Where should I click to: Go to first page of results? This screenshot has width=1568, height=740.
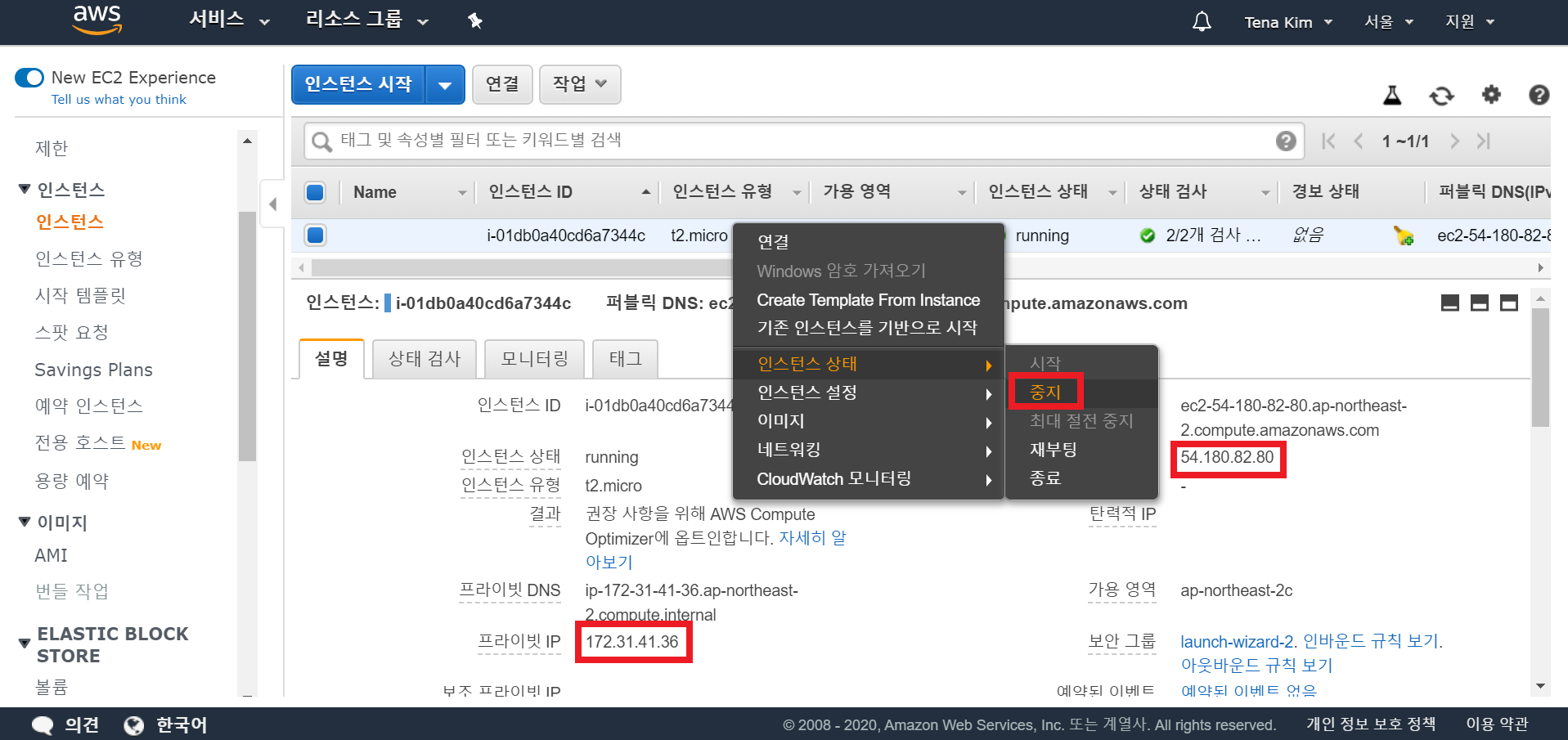[x=1328, y=141]
